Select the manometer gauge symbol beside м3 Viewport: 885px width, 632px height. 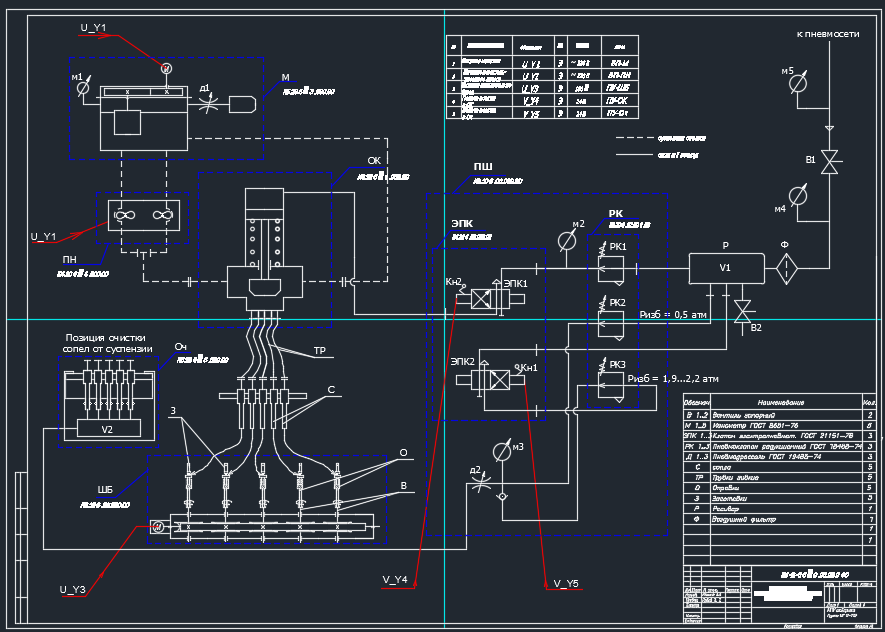coord(502,452)
